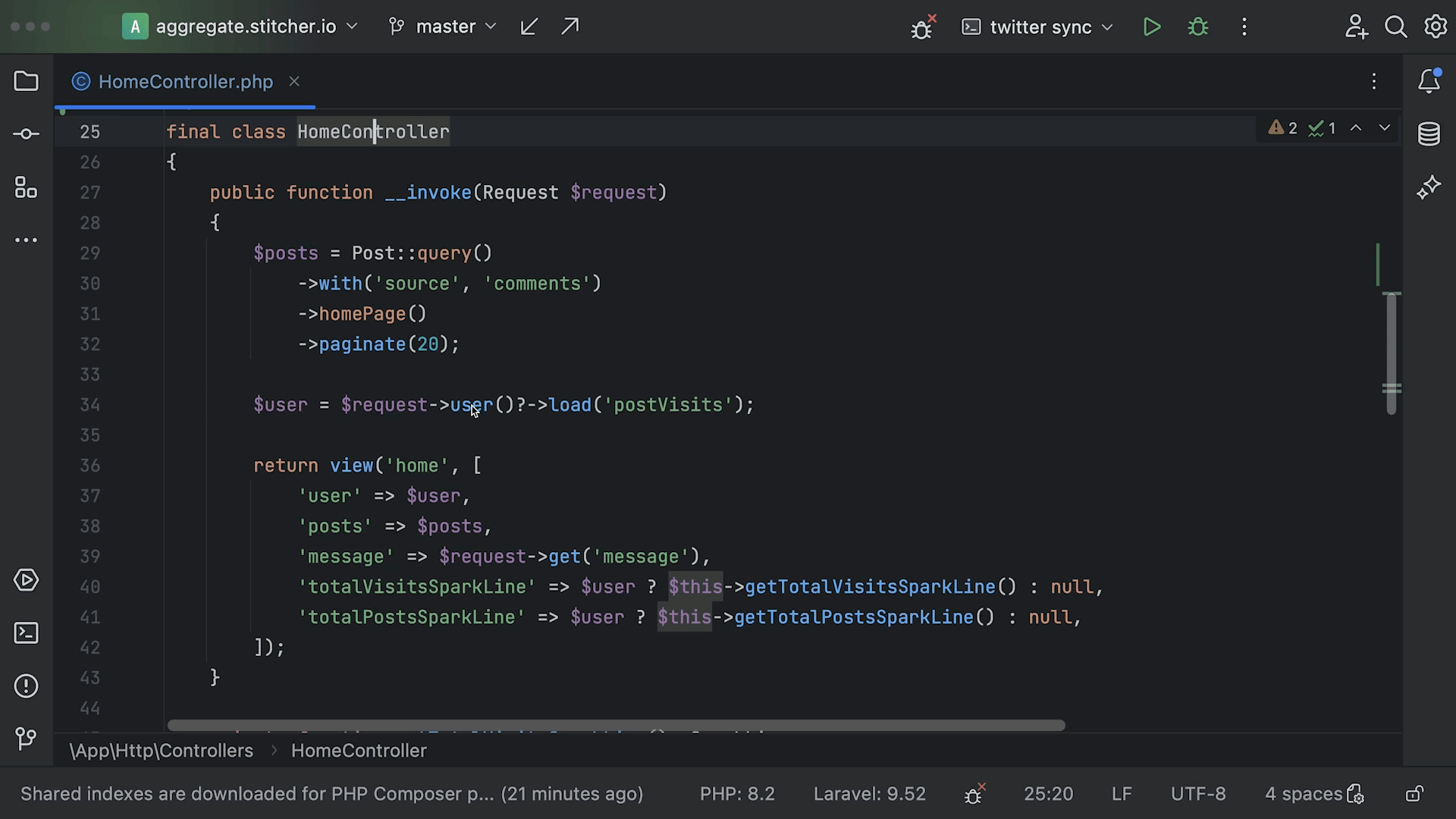Image resolution: width=1456 pixels, height=819 pixels.
Task: Open the Structure tool window
Action: tap(26, 187)
